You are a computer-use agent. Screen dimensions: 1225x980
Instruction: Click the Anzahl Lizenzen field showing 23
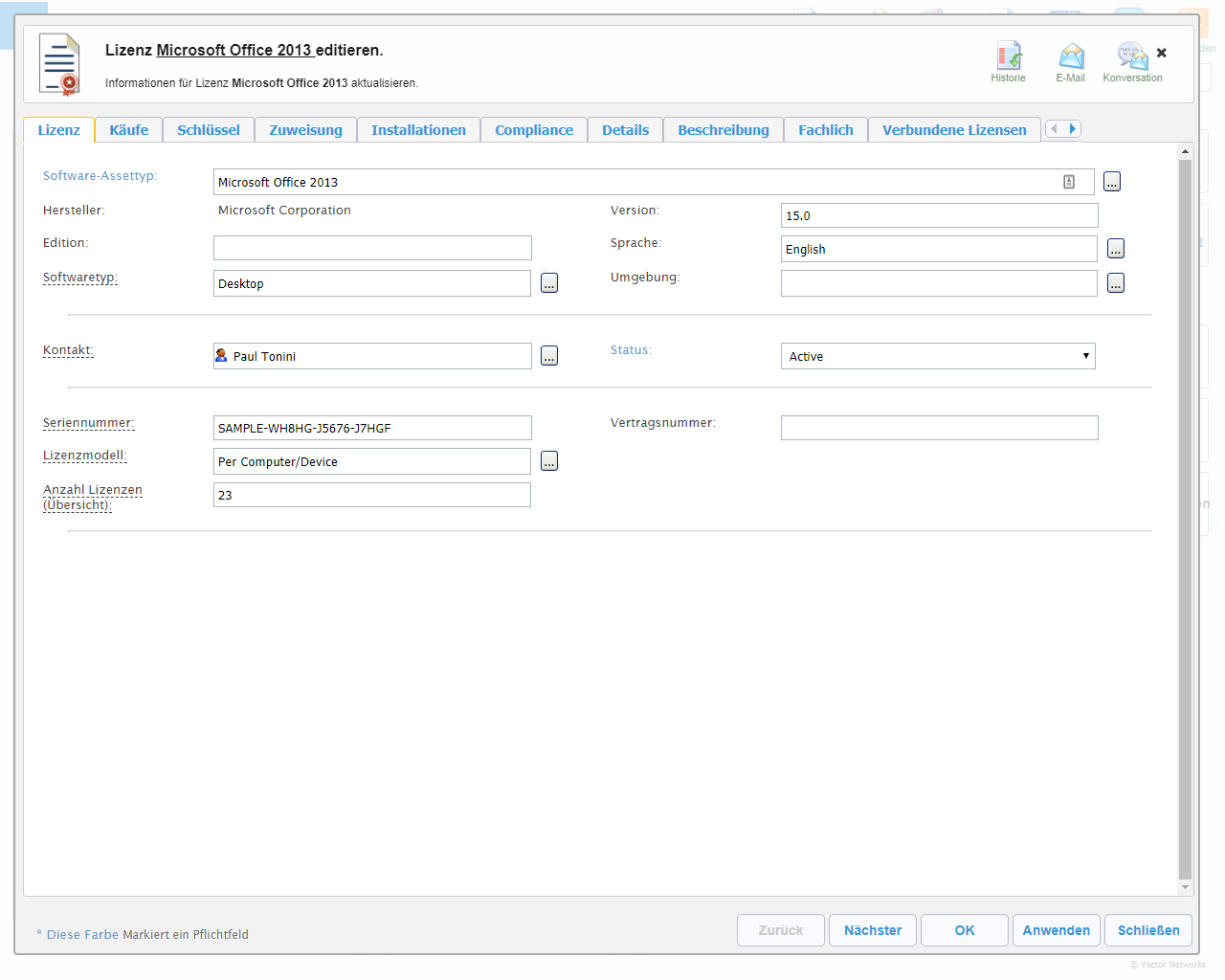pyautogui.click(x=372, y=495)
